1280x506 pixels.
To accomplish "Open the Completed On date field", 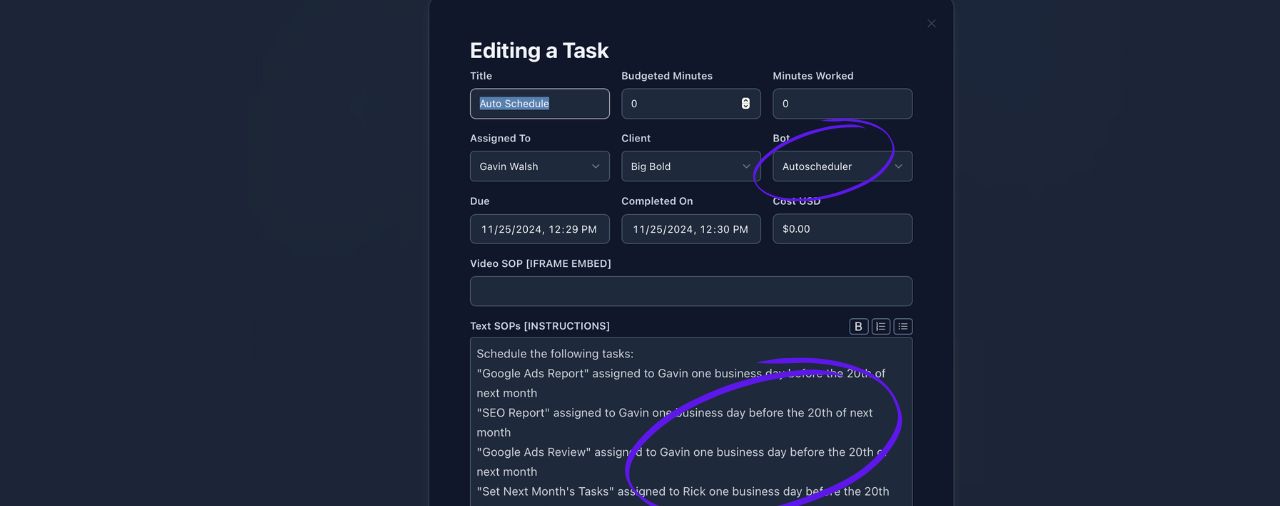I will coord(691,229).
